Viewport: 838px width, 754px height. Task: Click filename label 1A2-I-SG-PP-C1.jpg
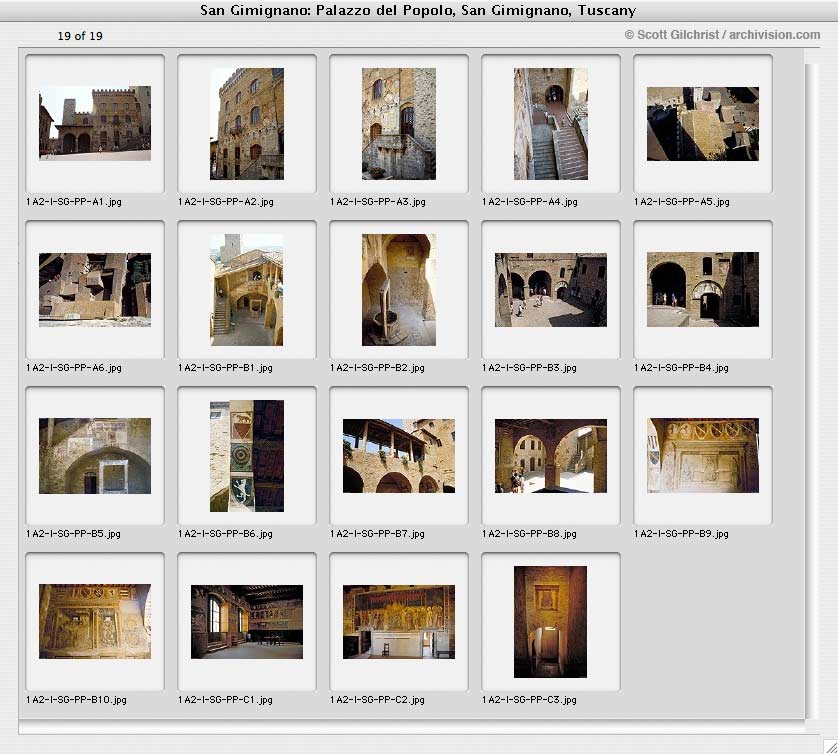[225, 700]
